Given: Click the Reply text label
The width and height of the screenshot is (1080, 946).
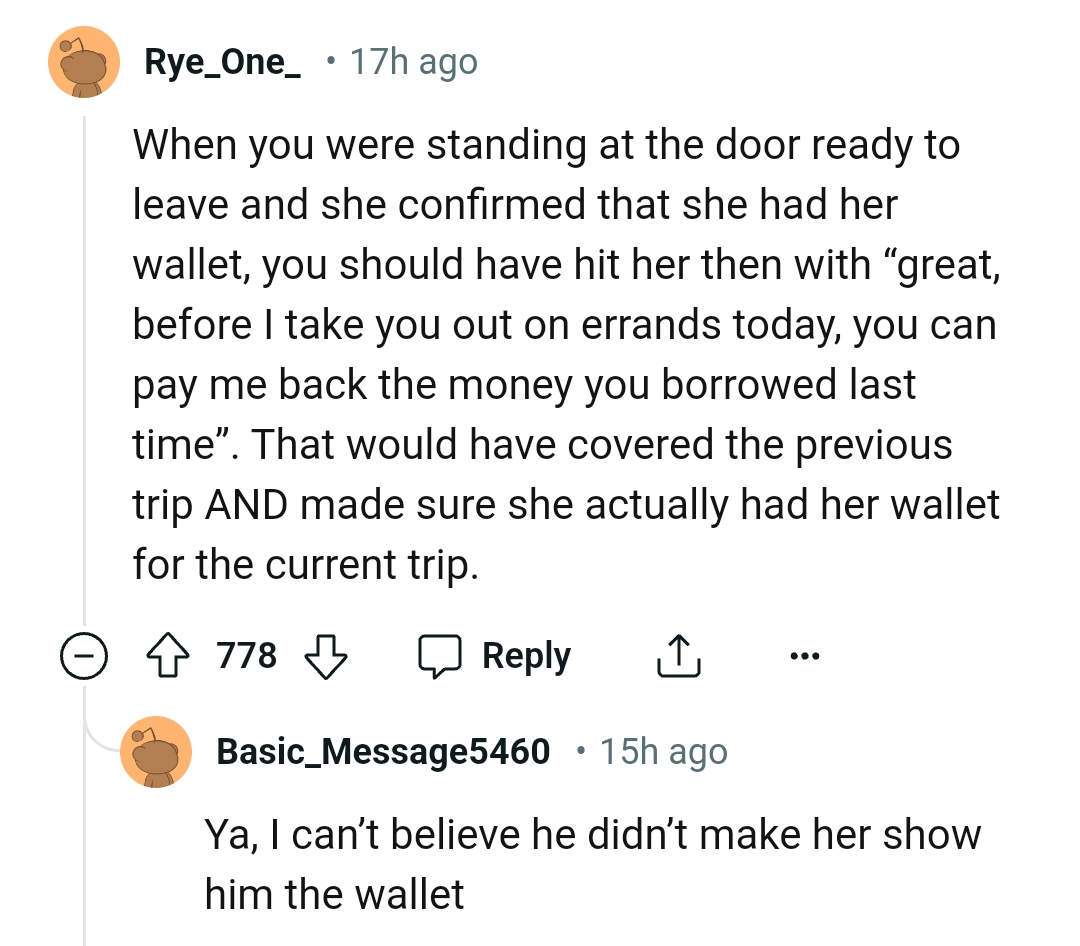Looking at the screenshot, I should [x=526, y=656].
